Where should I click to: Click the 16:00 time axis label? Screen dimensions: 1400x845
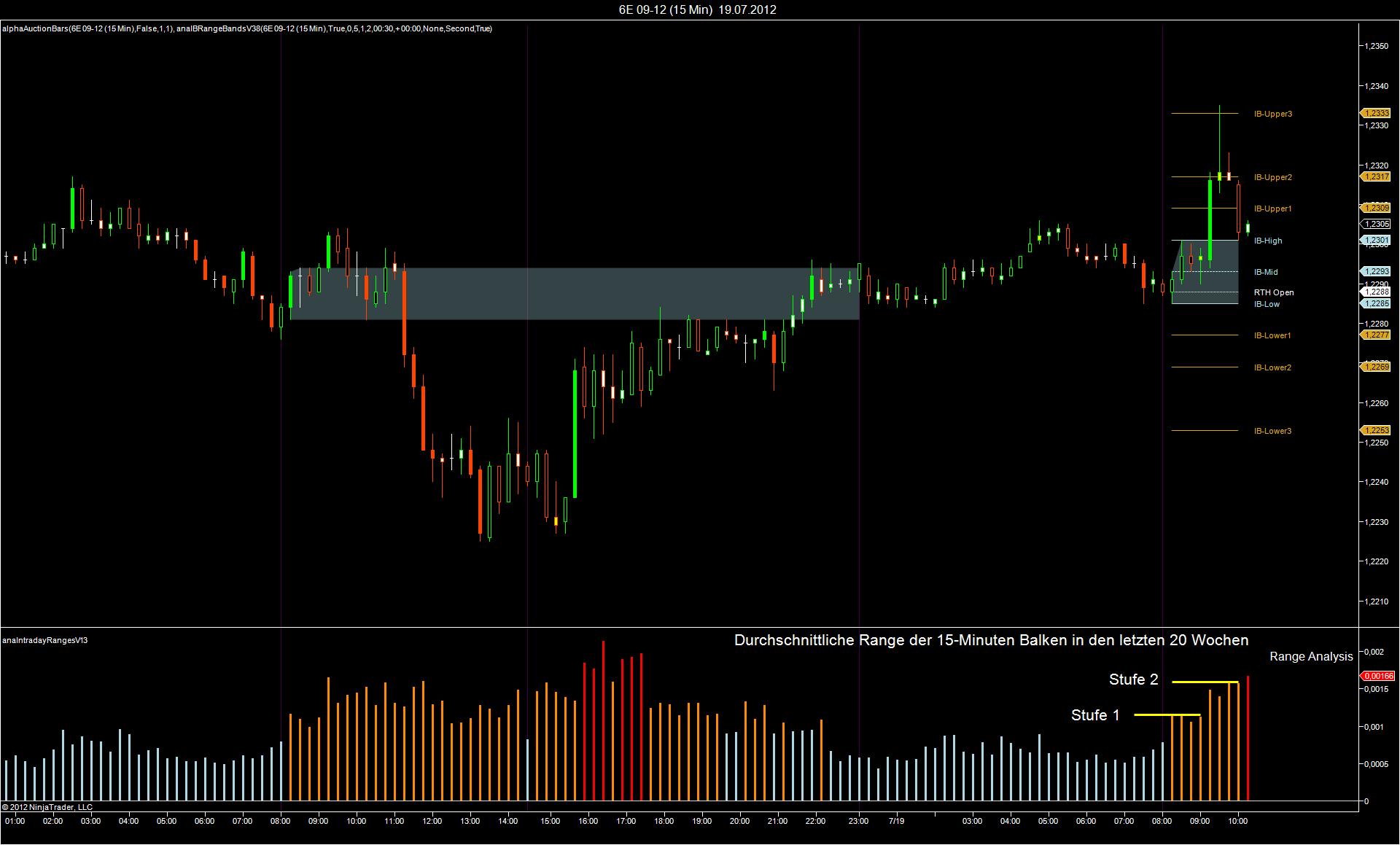coord(588,821)
